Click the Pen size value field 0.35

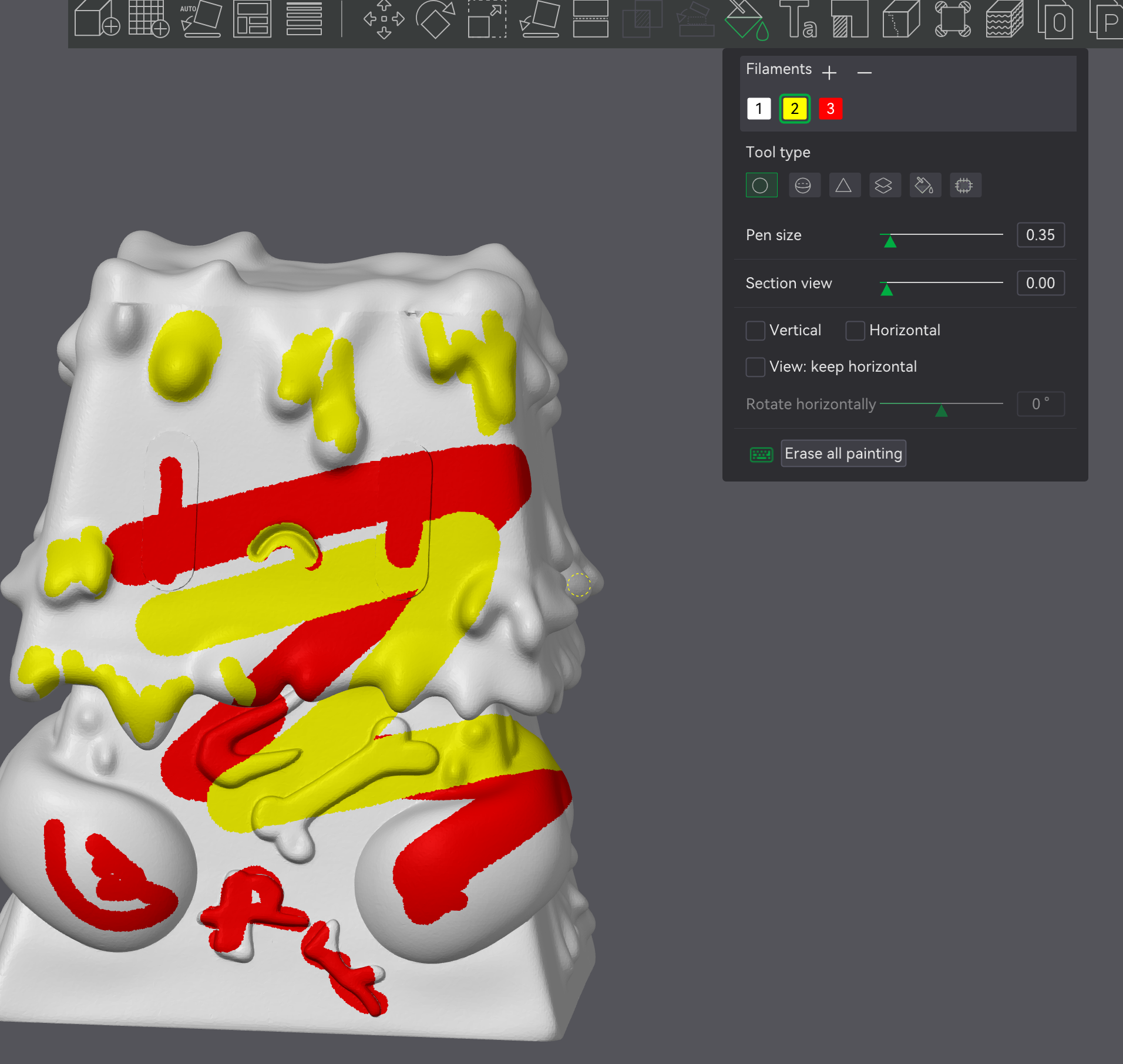1040,235
